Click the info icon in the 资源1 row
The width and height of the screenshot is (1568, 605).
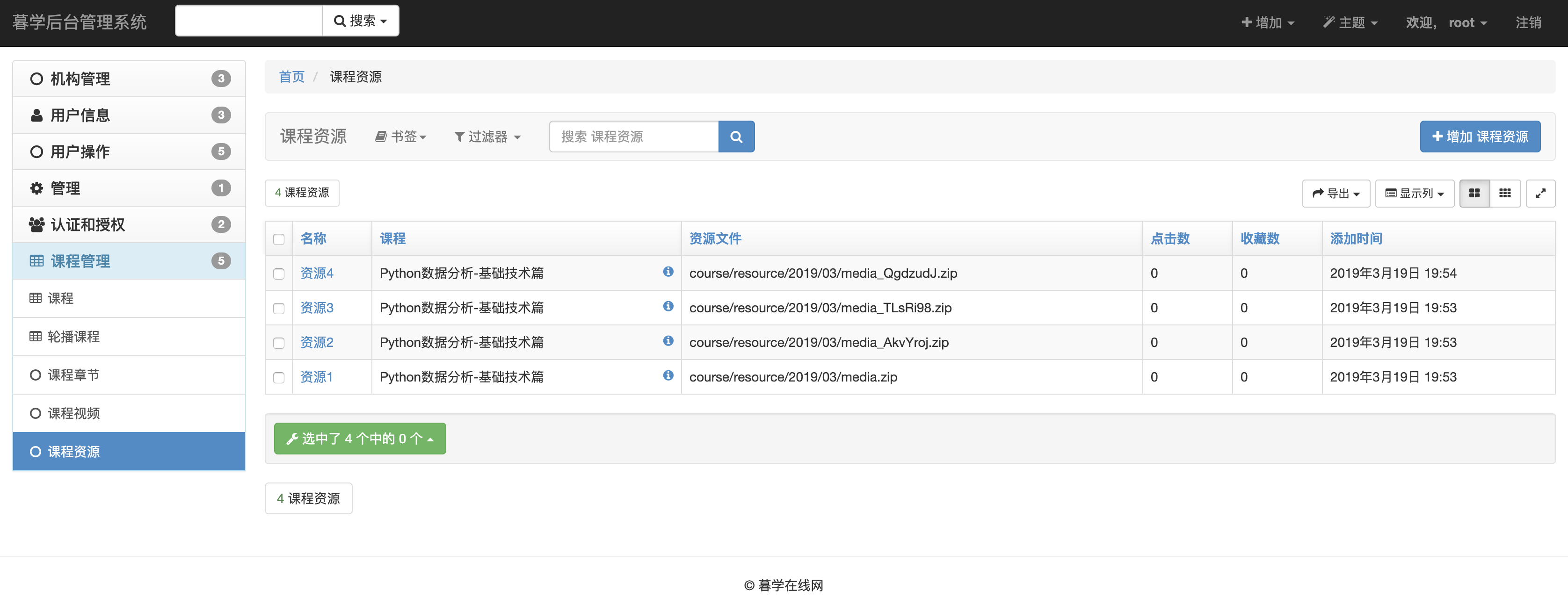coord(668,375)
